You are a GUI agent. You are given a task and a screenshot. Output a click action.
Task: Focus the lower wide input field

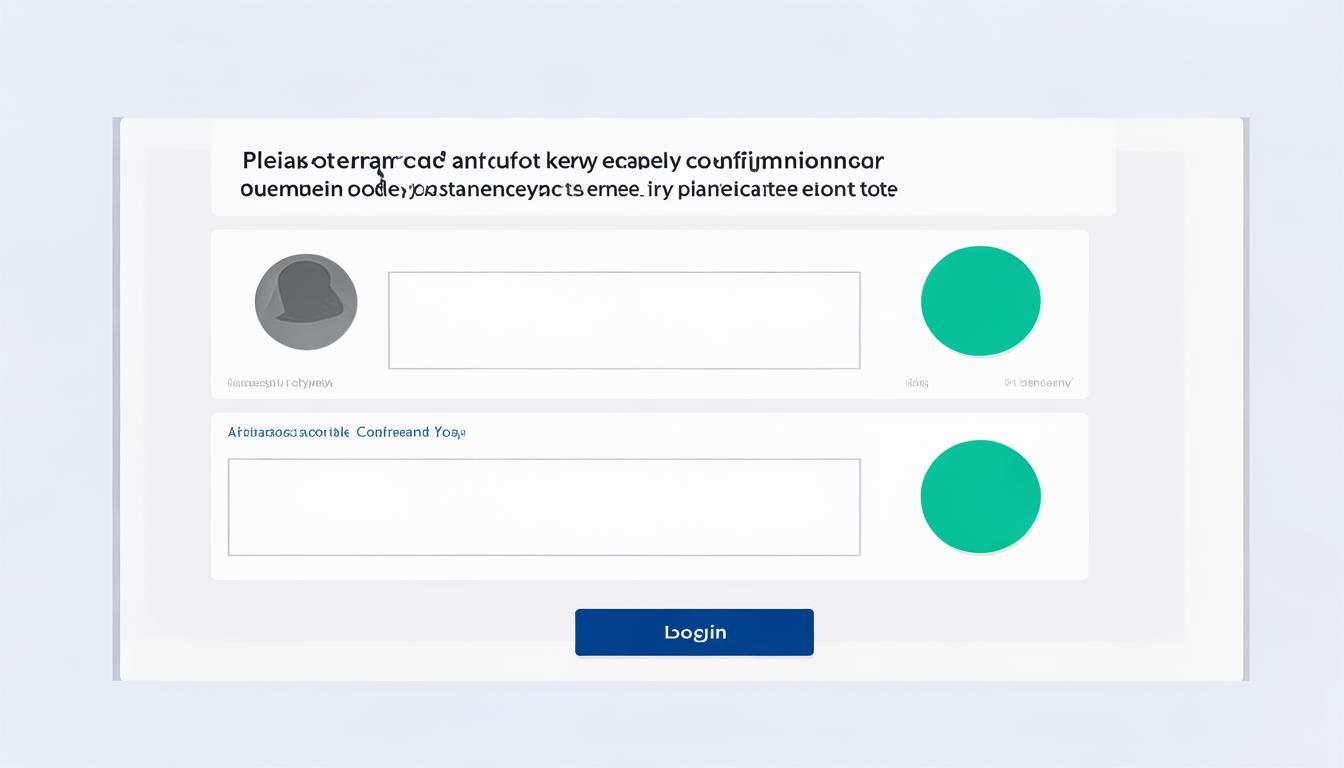(x=544, y=507)
